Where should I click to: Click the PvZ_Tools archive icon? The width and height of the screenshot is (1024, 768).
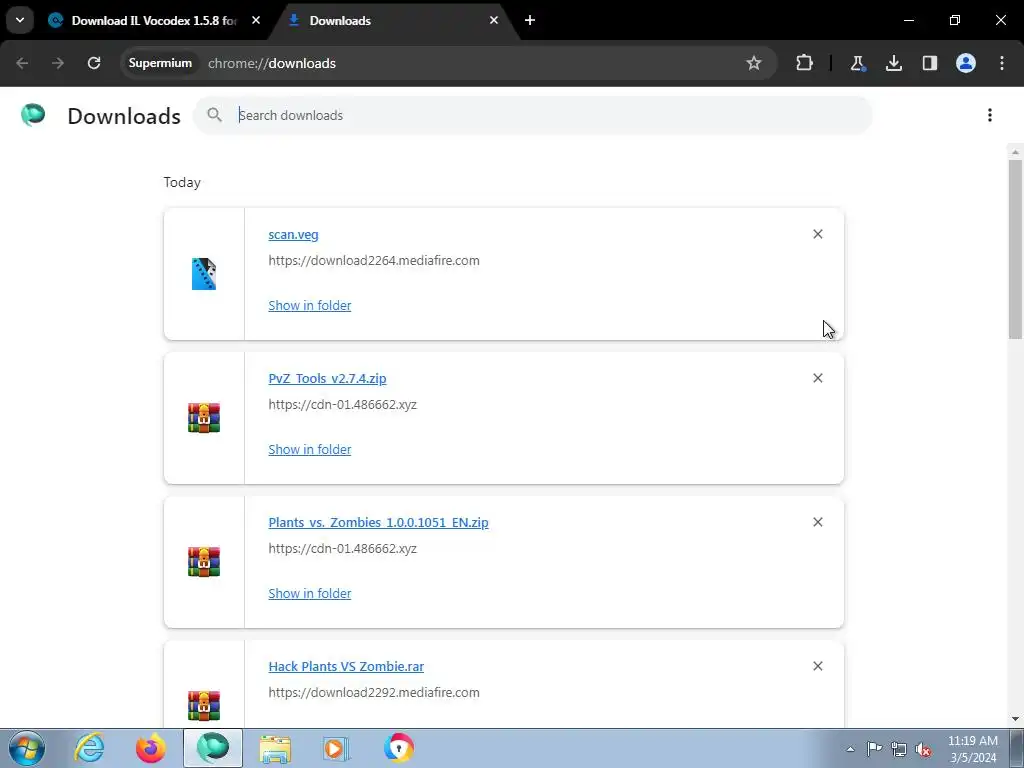(x=204, y=418)
